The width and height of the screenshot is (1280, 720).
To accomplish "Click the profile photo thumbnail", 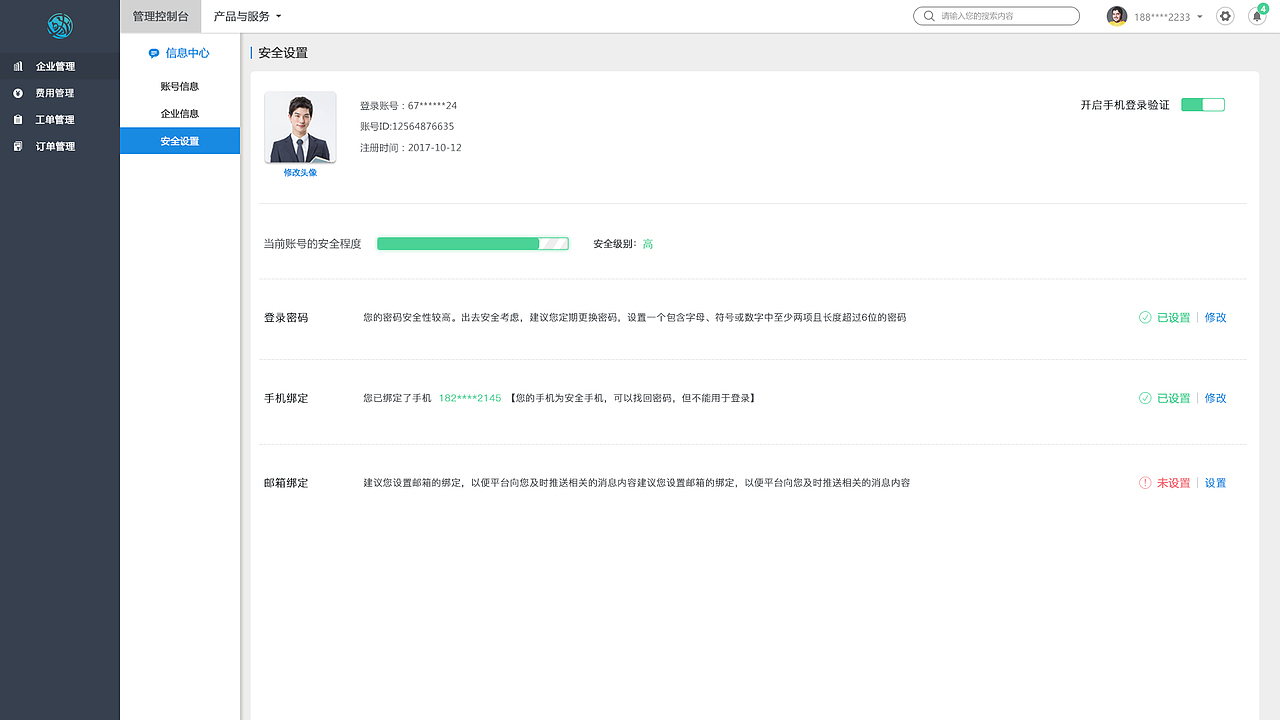I will tap(300, 127).
